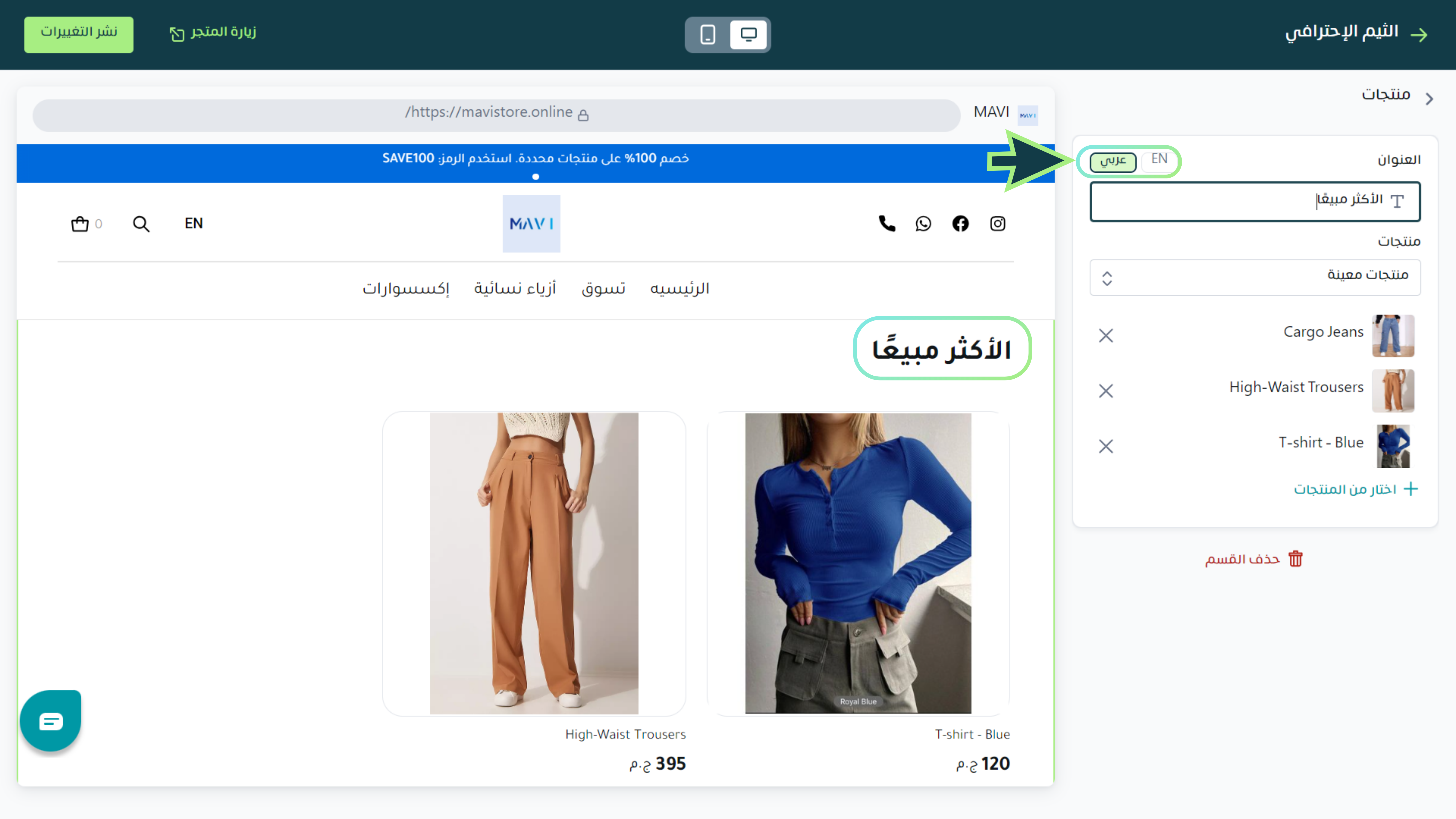Select the EN language toggle for title
Screen dimensions: 1456x819
[1159, 159]
